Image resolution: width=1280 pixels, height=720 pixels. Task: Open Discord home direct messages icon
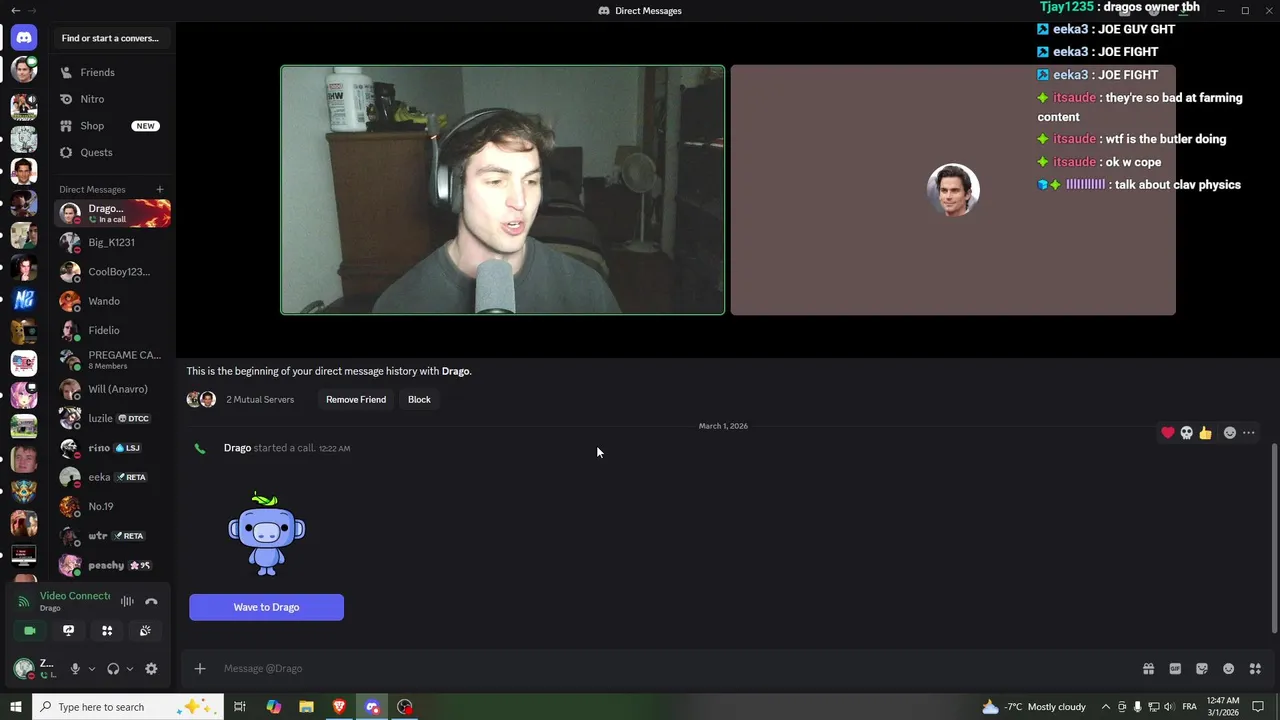[x=24, y=38]
